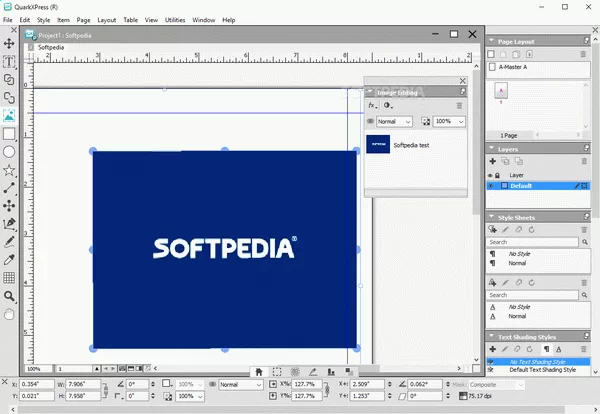Select Default Text Shading Style entry

coord(538,370)
